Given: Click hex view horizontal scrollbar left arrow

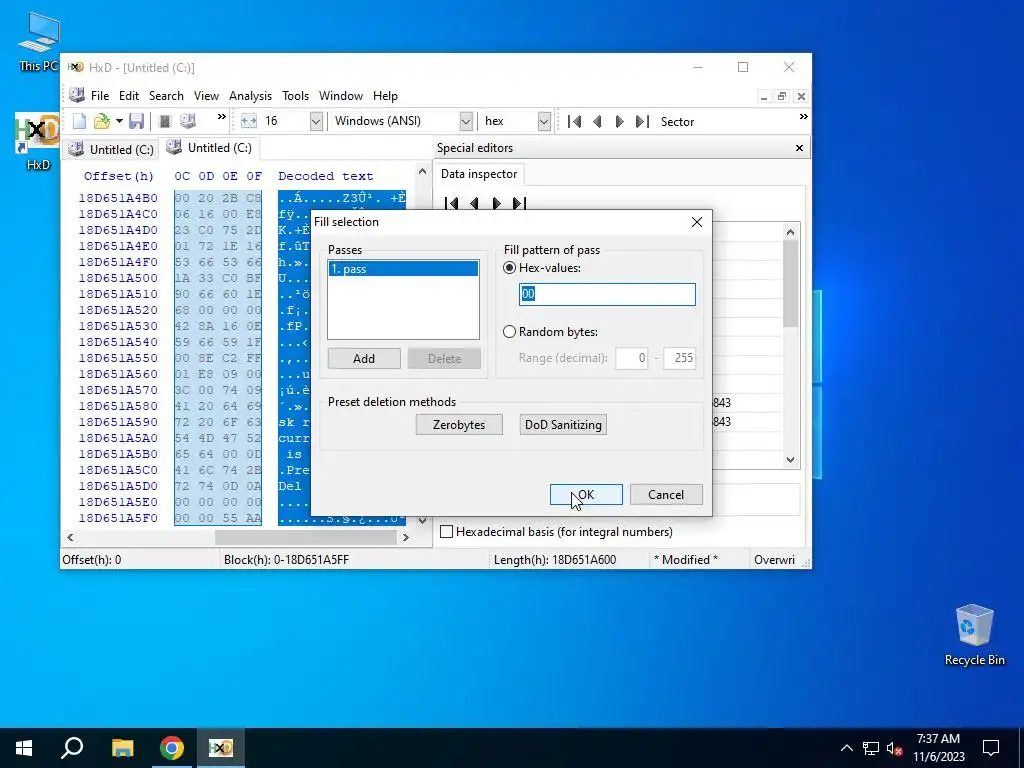Looking at the screenshot, I should pyautogui.click(x=71, y=537).
